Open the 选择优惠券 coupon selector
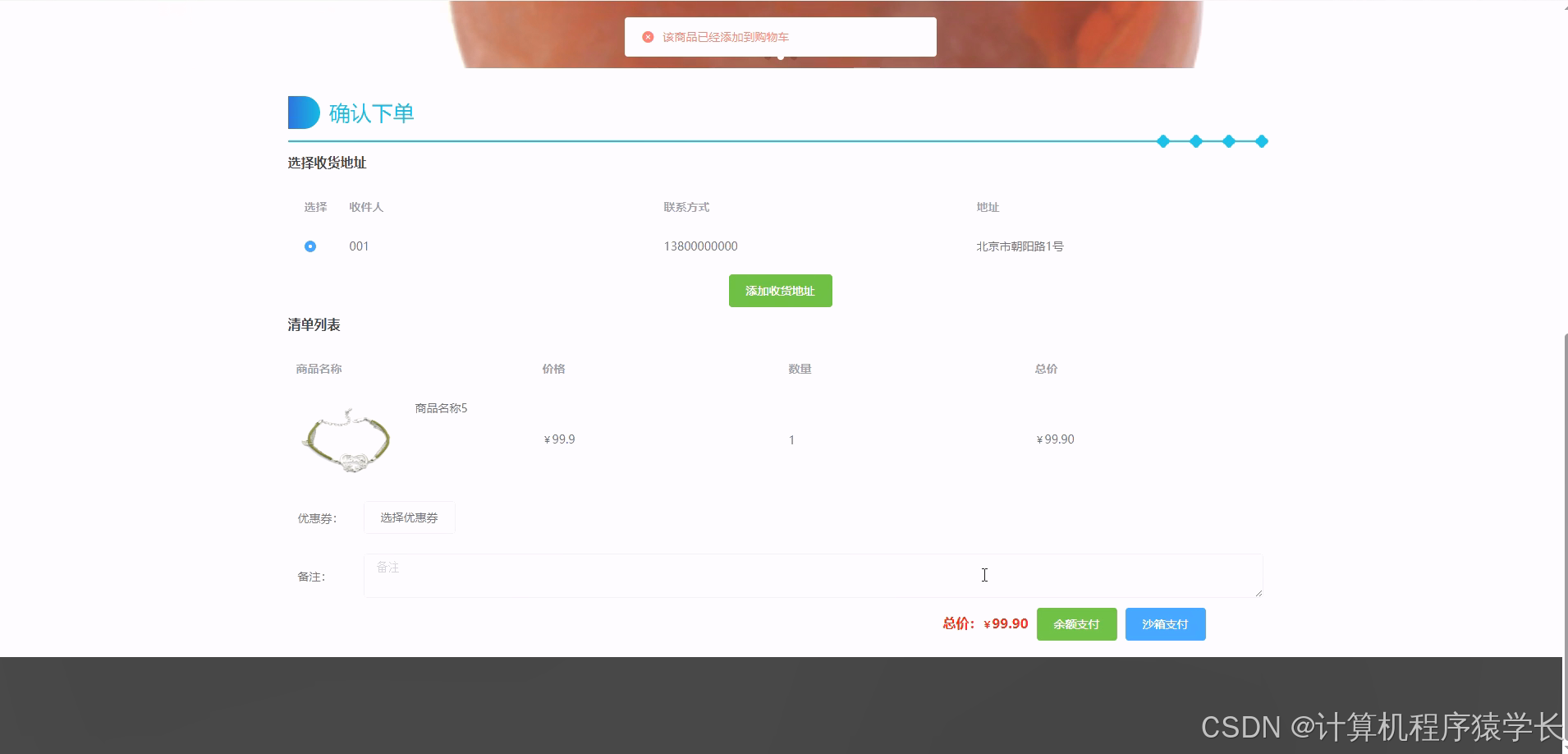 pos(409,517)
